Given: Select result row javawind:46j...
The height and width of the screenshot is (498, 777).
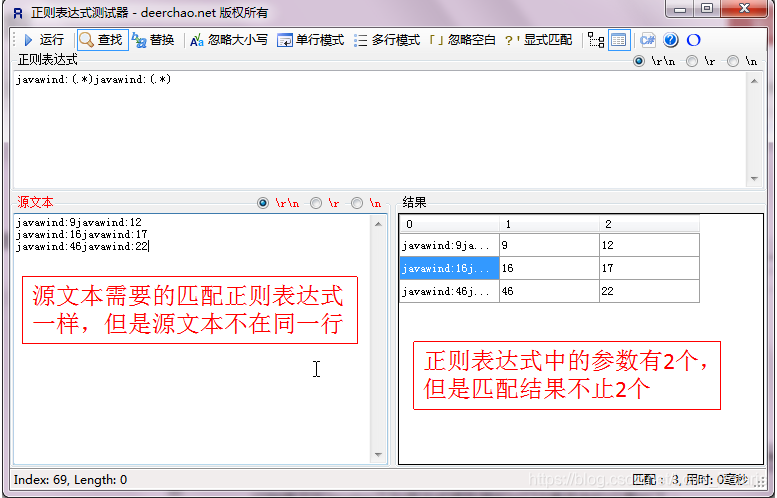Looking at the screenshot, I should point(449,291).
